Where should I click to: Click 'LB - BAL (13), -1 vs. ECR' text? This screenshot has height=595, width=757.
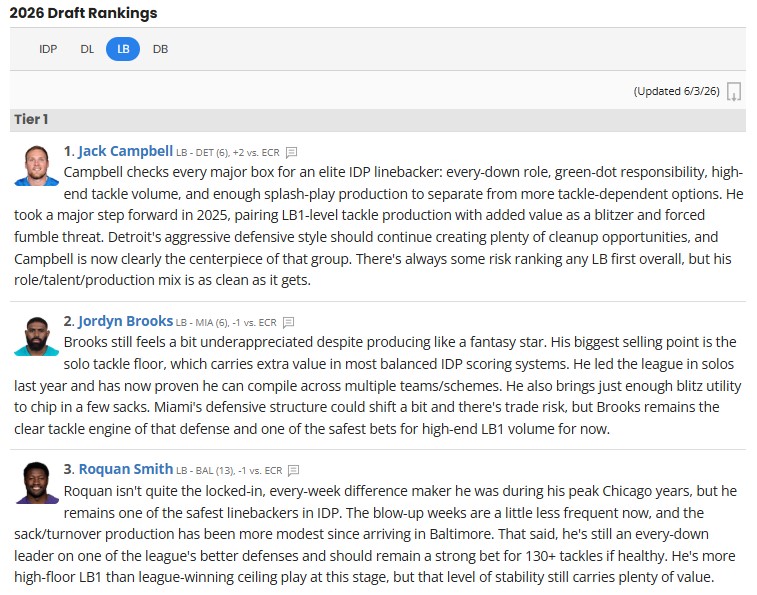pyautogui.click(x=229, y=470)
